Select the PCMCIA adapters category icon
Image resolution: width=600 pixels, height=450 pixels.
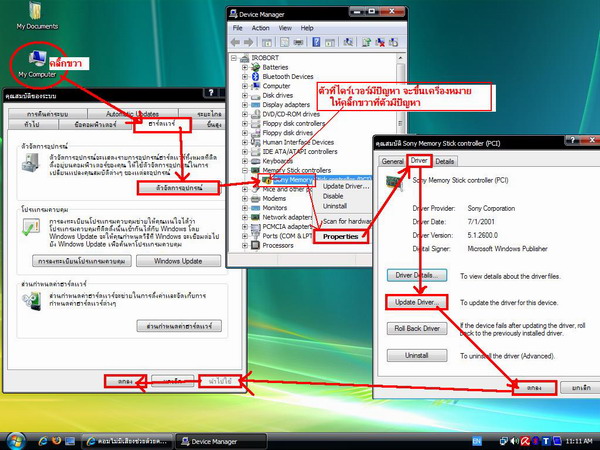(255, 227)
